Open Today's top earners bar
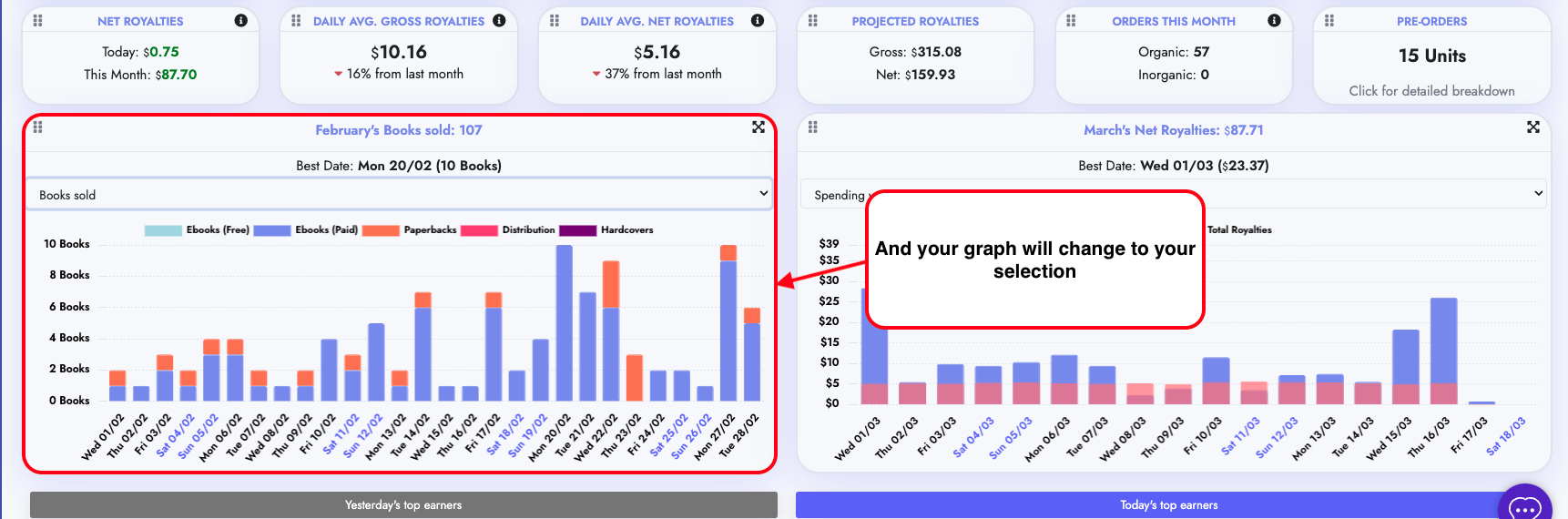1568x519 pixels. (1168, 505)
